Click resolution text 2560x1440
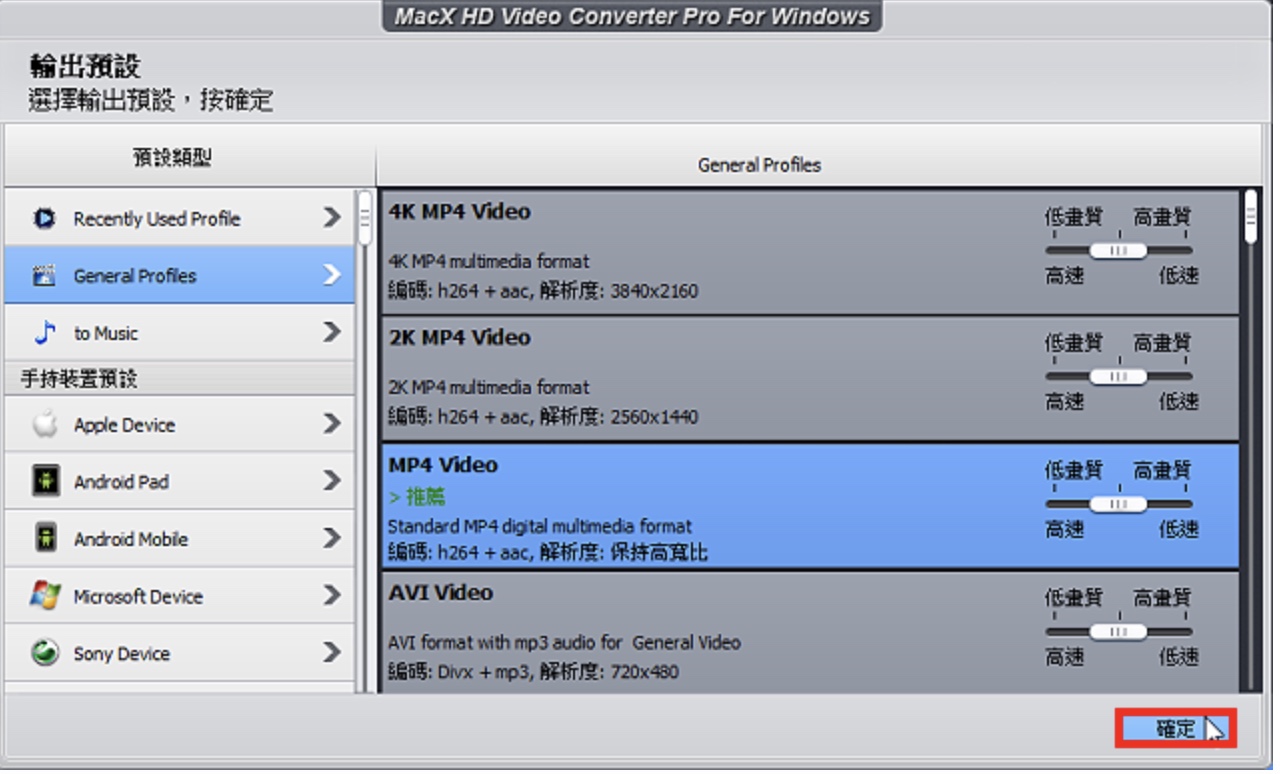 (655, 417)
